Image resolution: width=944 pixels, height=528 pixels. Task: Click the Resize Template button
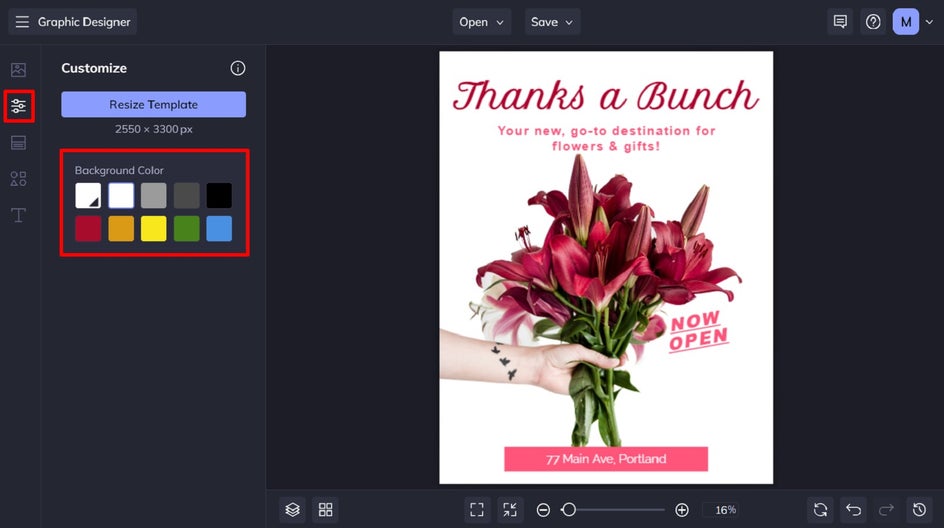pyautogui.click(x=154, y=104)
